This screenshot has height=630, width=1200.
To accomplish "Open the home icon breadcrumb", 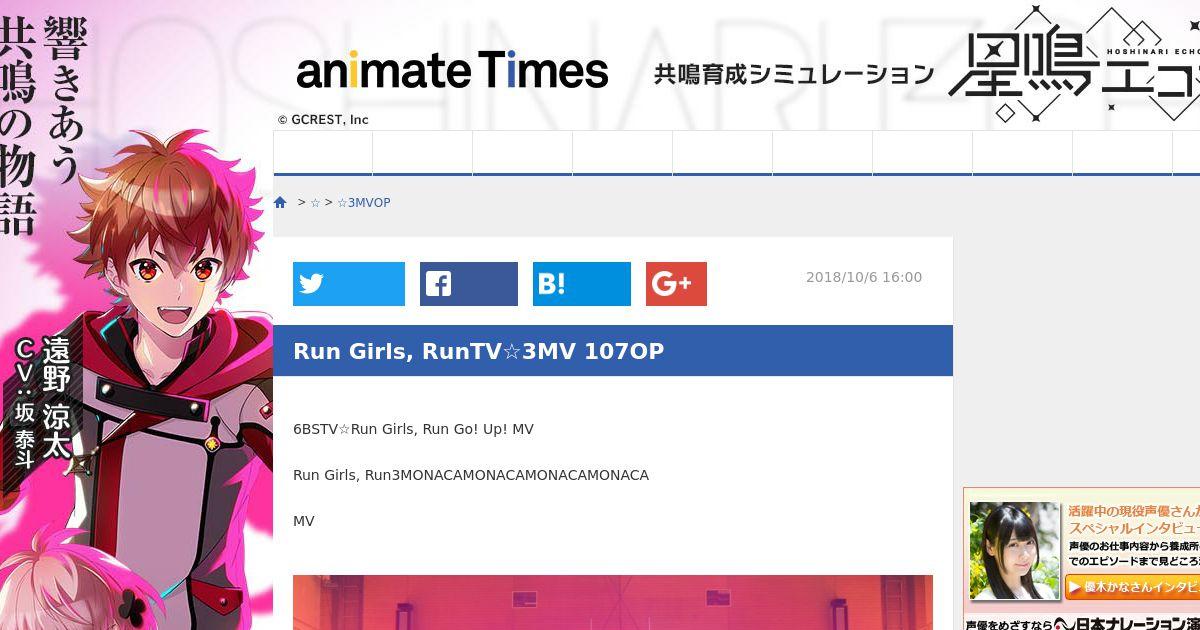I will [x=280, y=202].
